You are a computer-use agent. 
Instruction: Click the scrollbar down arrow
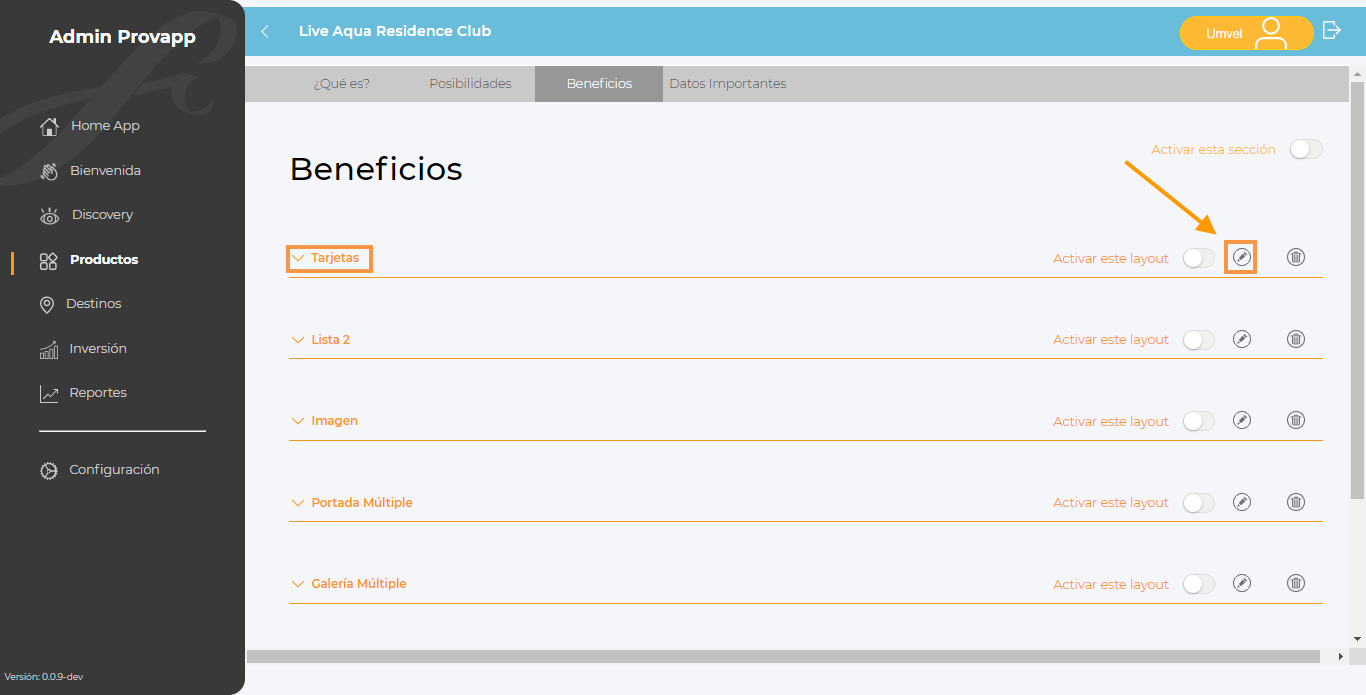(1357, 639)
